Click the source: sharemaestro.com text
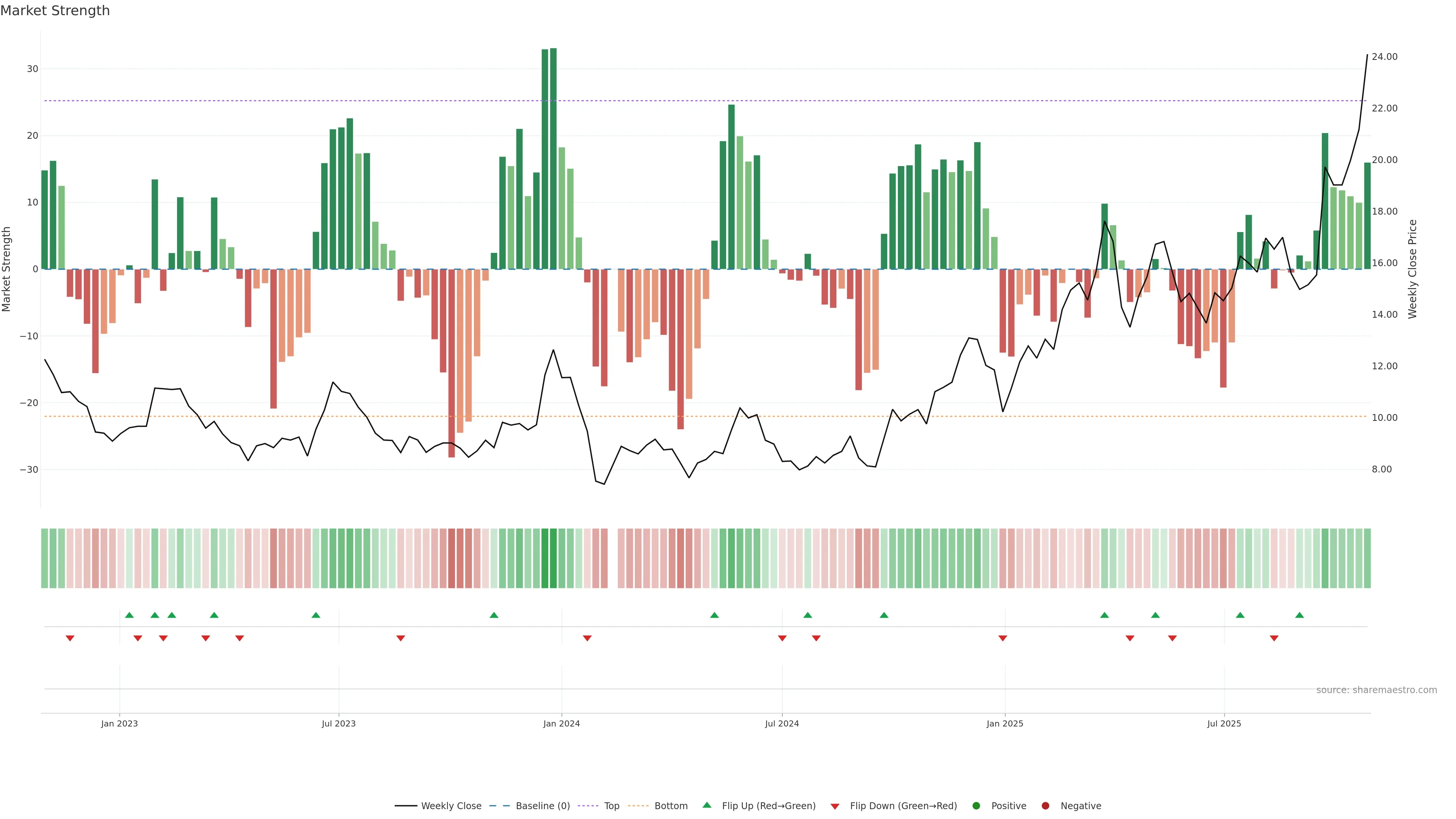The width and height of the screenshot is (1456, 819). 1376,690
